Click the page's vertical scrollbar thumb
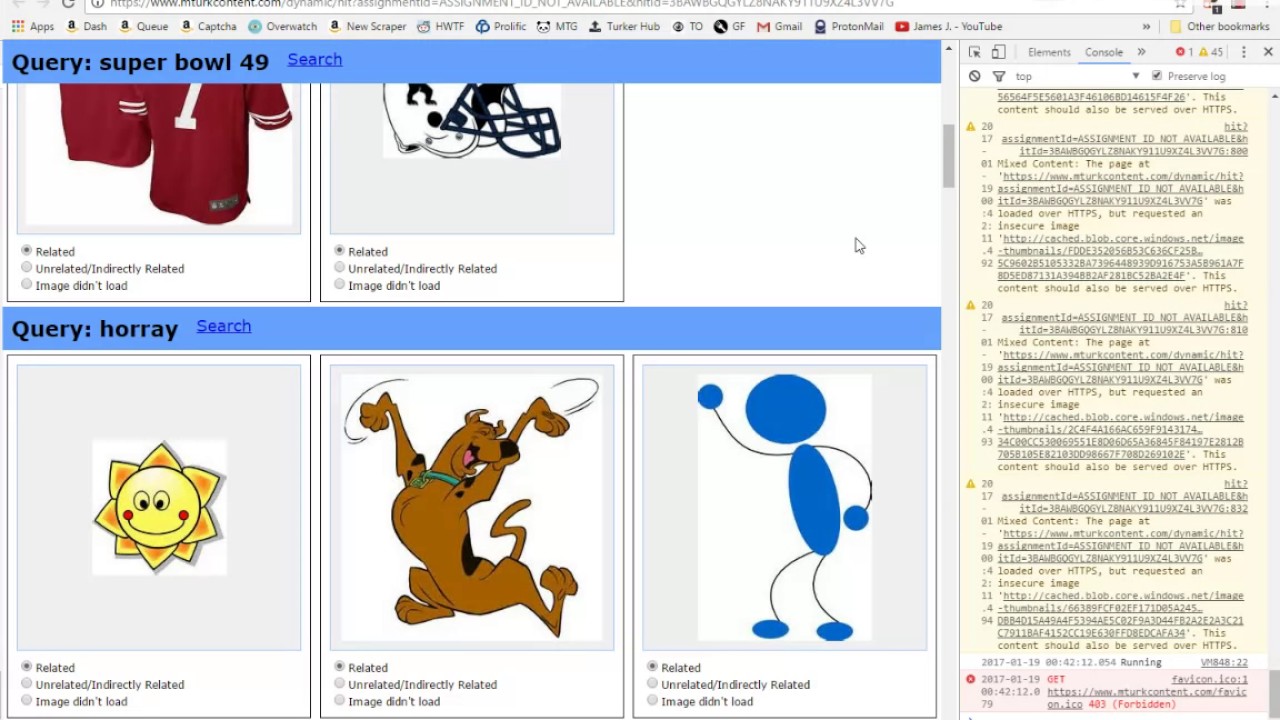 [x=949, y=157]
